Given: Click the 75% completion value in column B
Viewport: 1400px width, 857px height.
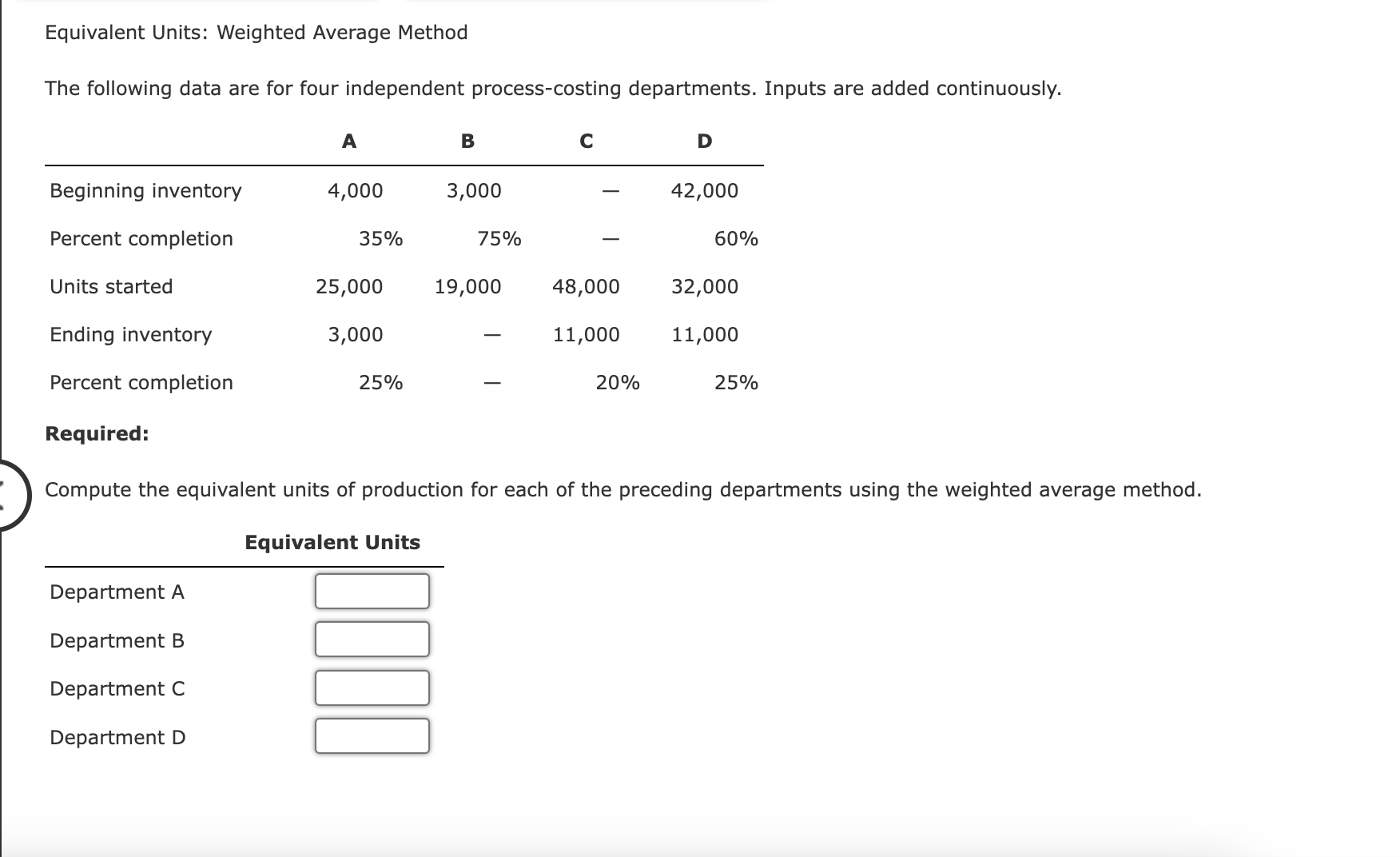Looking at the screenshot, I should (499, 238).
